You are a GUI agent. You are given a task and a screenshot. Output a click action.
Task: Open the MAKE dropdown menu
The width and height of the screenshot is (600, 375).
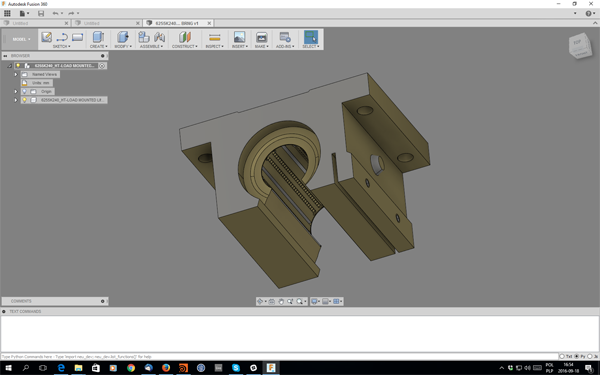point(262,46)
